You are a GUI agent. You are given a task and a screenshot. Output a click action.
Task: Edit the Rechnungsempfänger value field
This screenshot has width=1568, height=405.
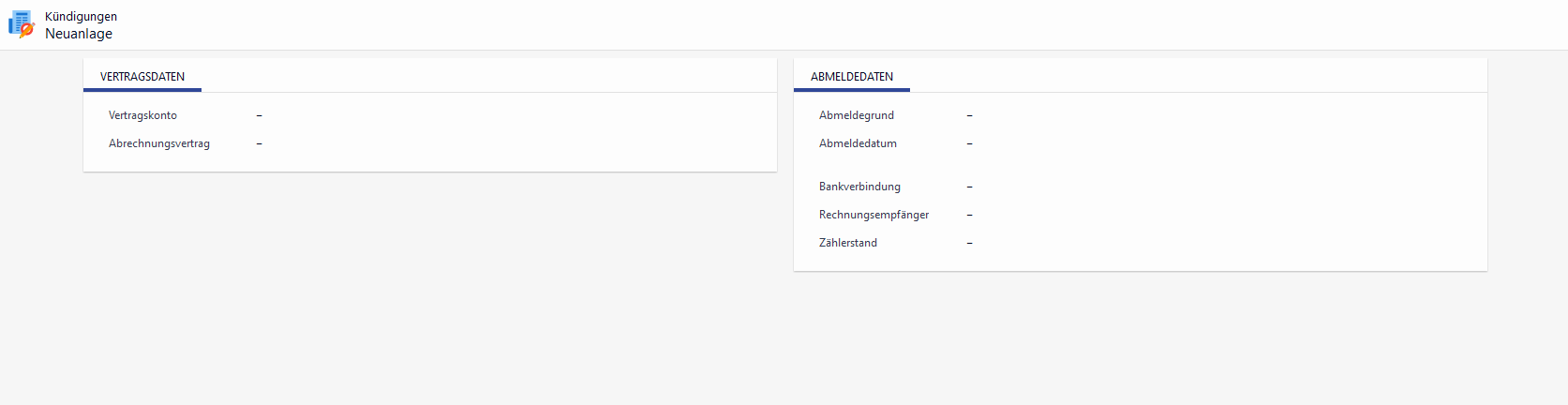(x=970, y=215)
